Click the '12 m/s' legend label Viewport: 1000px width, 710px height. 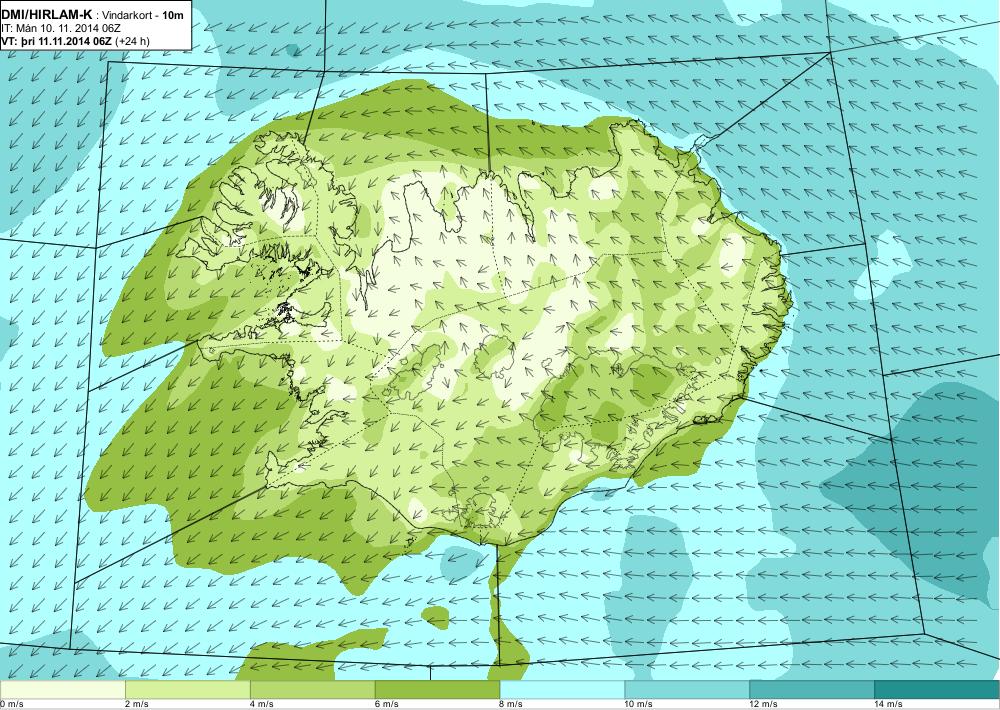click(x=764, y=704)
